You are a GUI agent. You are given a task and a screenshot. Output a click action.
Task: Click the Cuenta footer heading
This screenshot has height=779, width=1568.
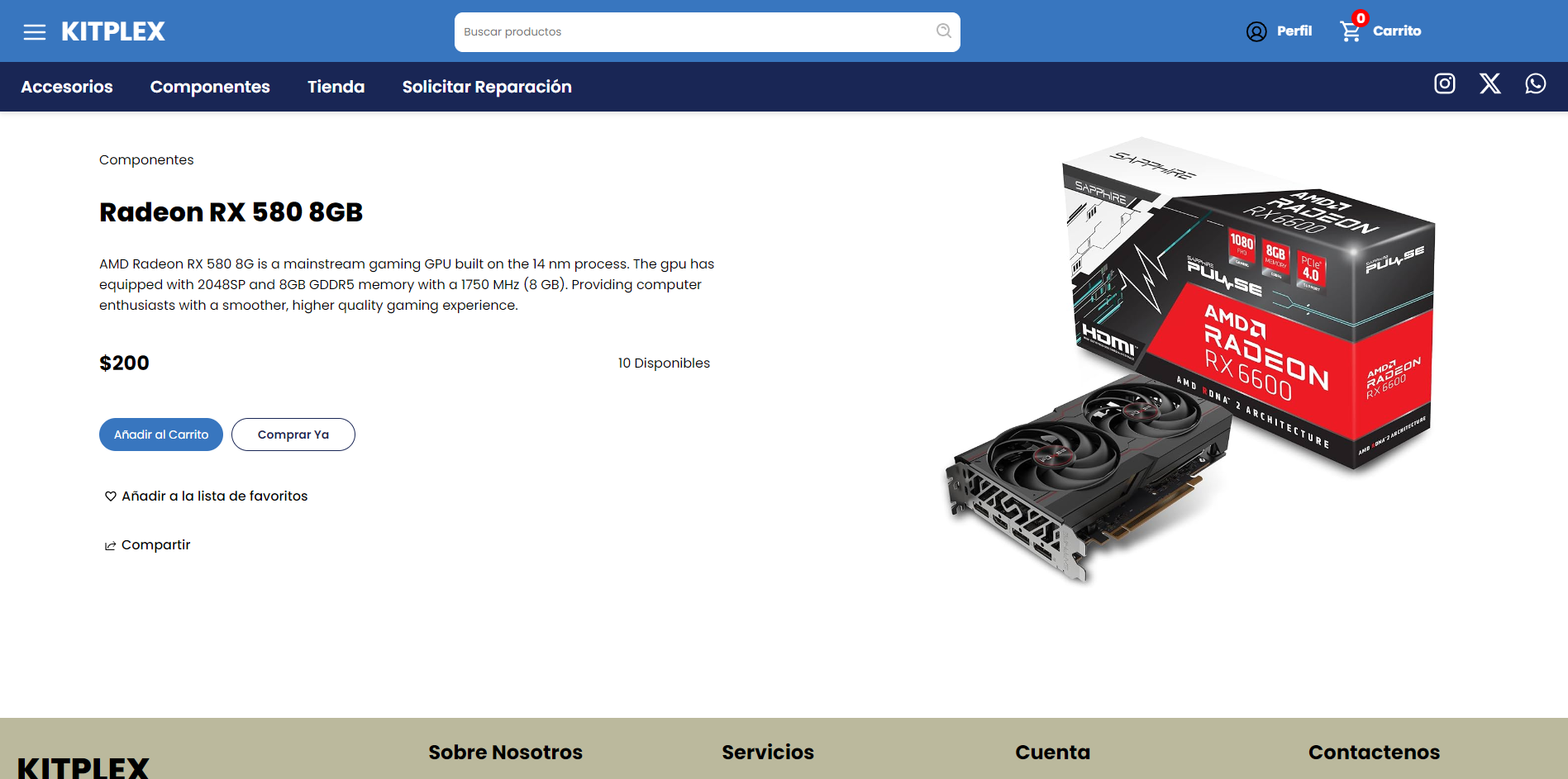(1052, 753)
